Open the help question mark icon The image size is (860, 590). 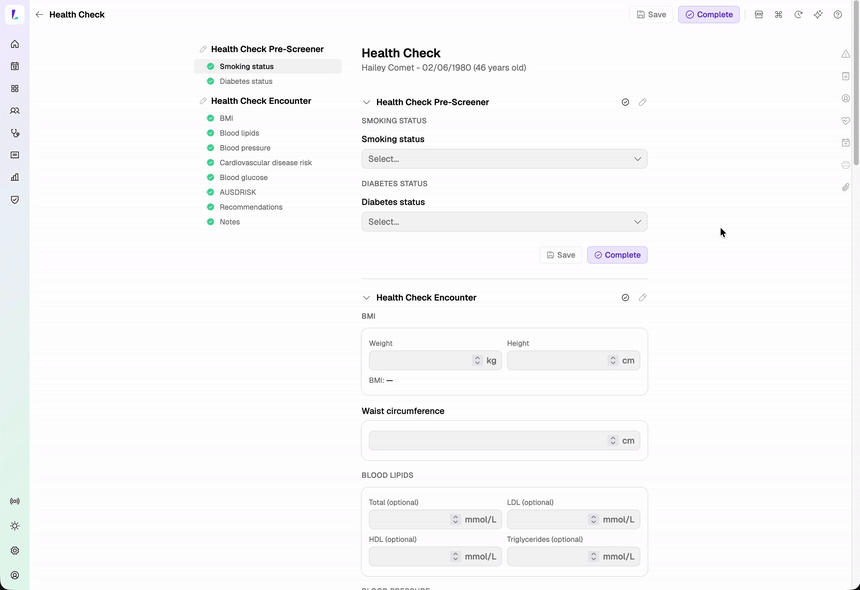[838, 15]
